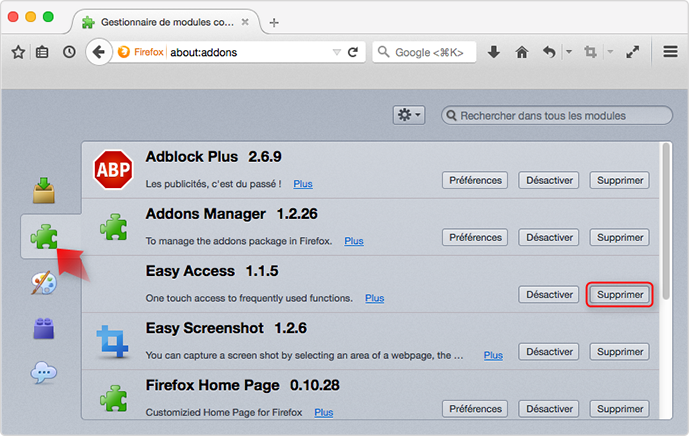Screen dimensions: 689x436
Task: Click Supprimer for Firefox Home Page
Action: 620,409
